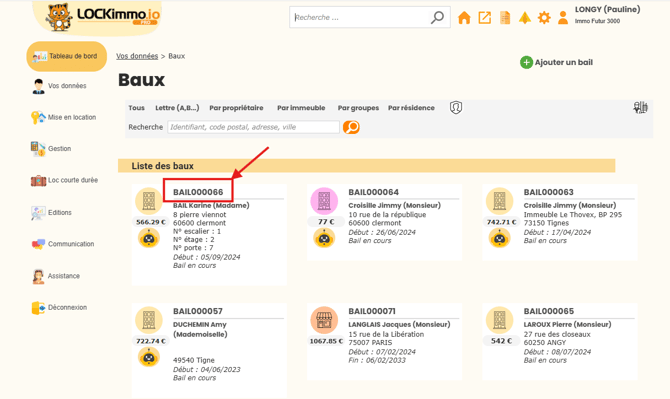This screenshot has height=399, width=670.
Task: Select the Par propriétaire filter
Action: point(236,108)
